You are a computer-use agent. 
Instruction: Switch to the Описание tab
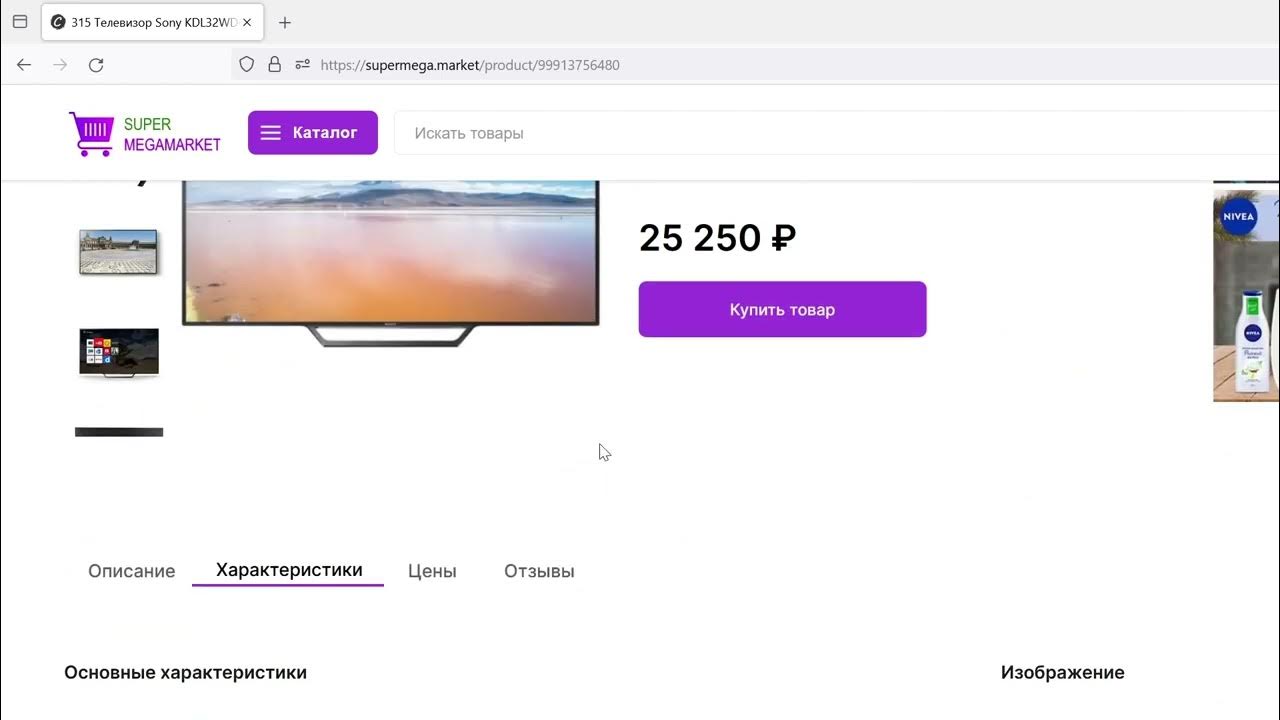pos(131,571)
